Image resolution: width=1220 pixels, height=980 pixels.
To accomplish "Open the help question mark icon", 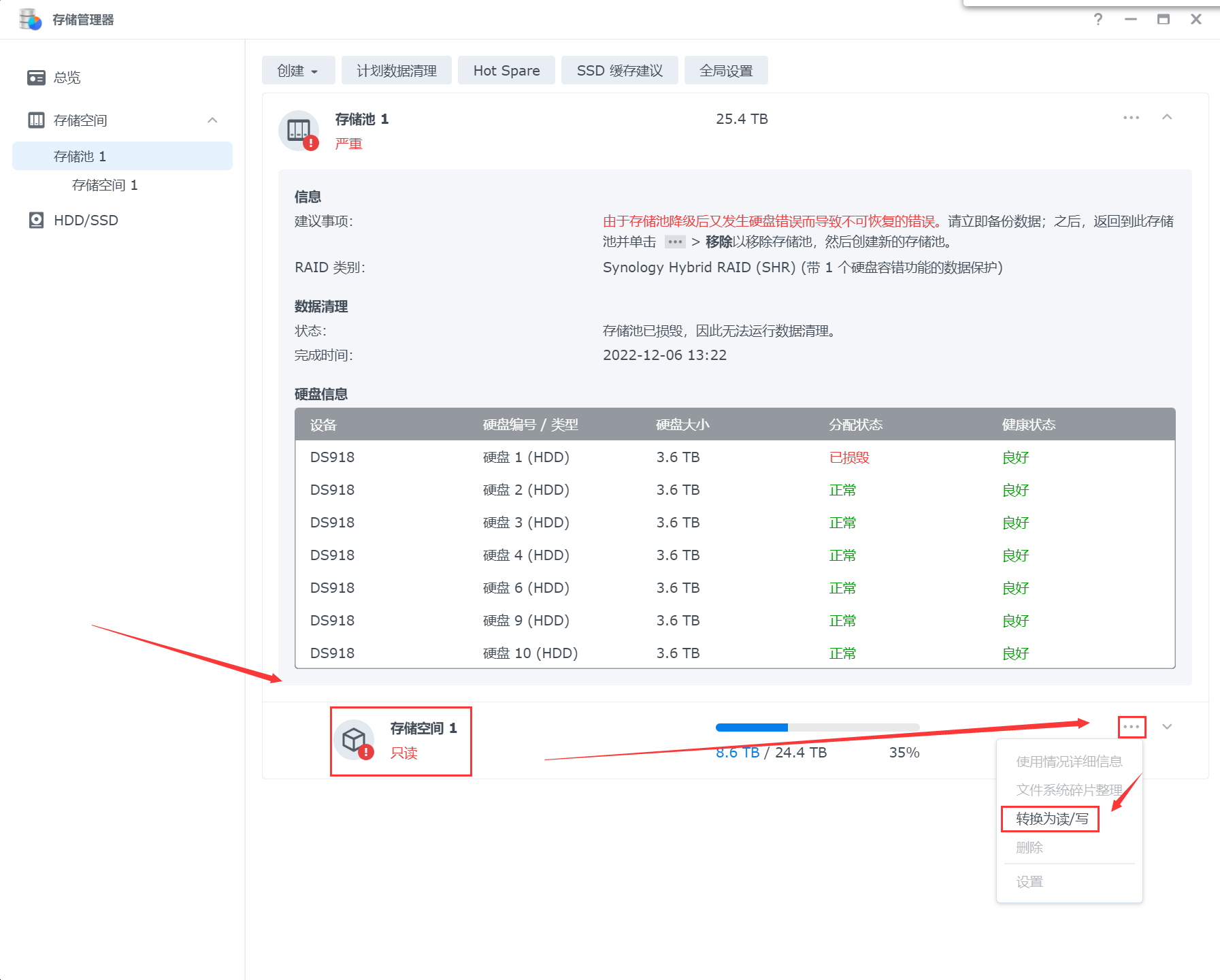I will tap(1098, 19).
